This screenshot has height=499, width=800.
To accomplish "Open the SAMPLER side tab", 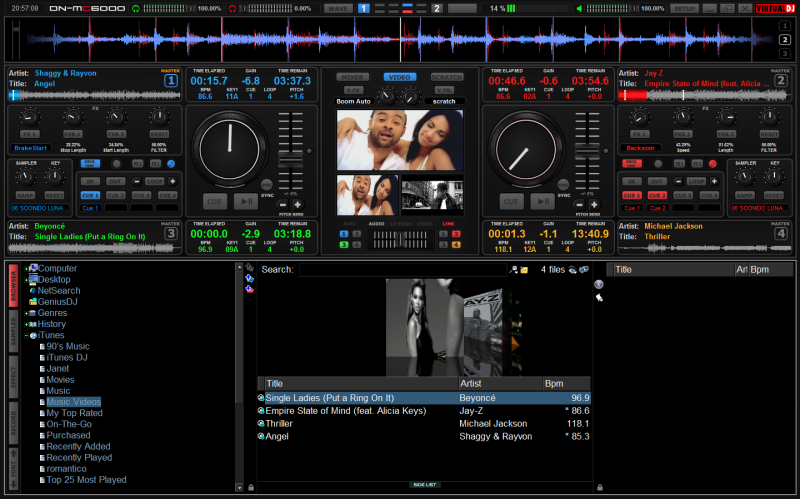I will (x=13, y=331).
